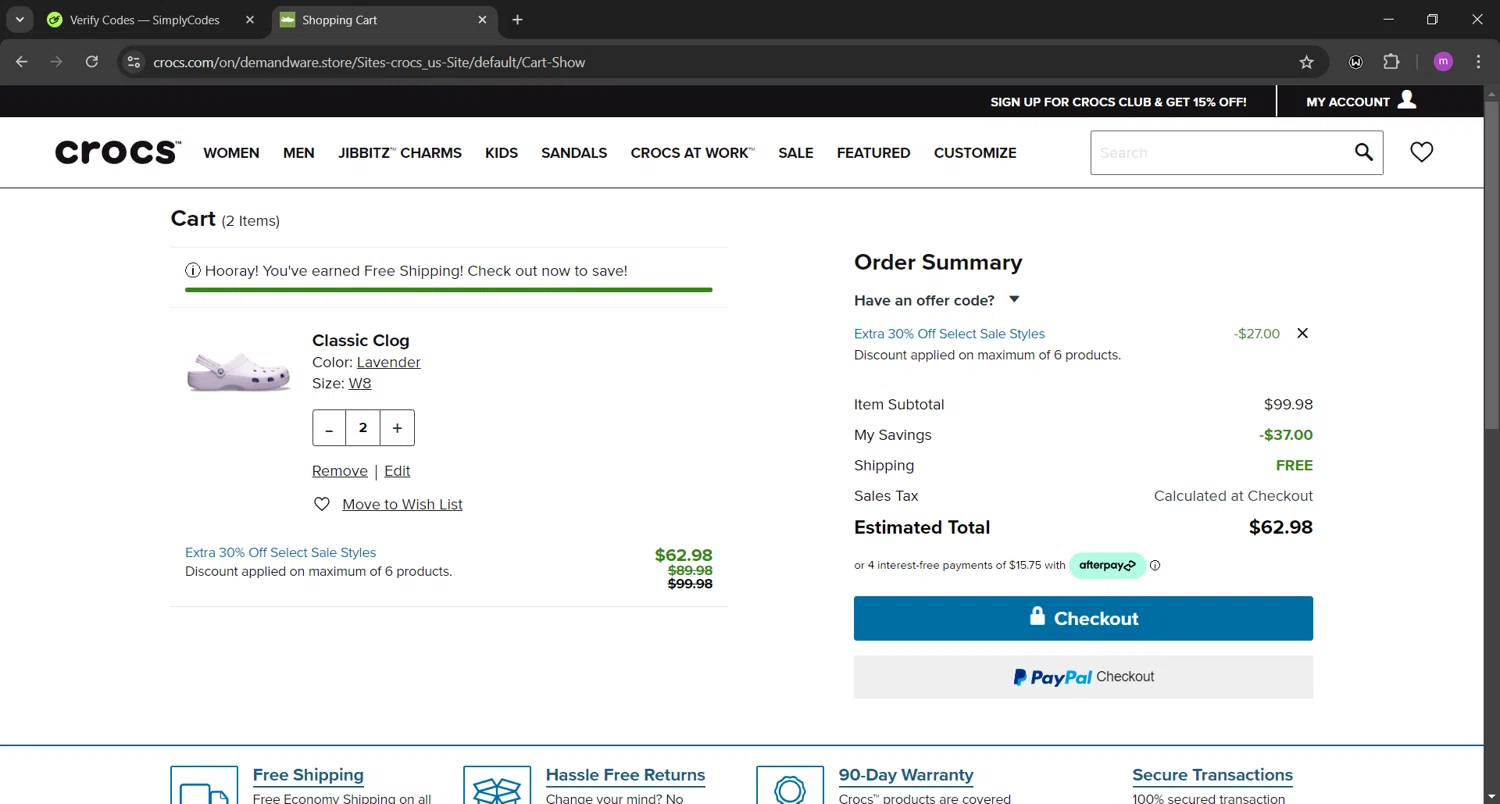The width and height of the screenshot is (1500, 804).
Task: Open the WOMEN menu
Action: tap(231, 153)
